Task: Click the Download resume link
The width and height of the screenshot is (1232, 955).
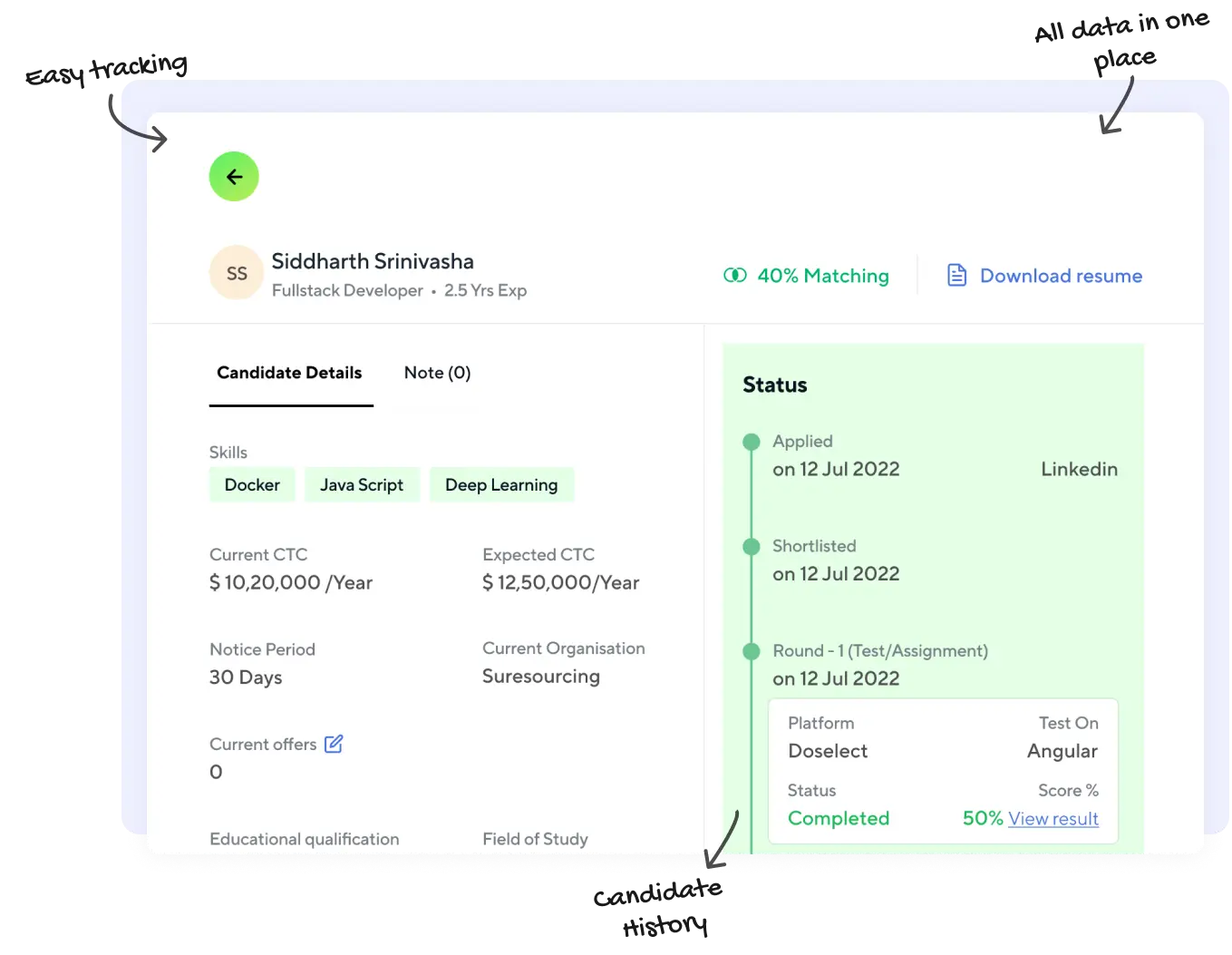Action: [x=1061, y=276]
